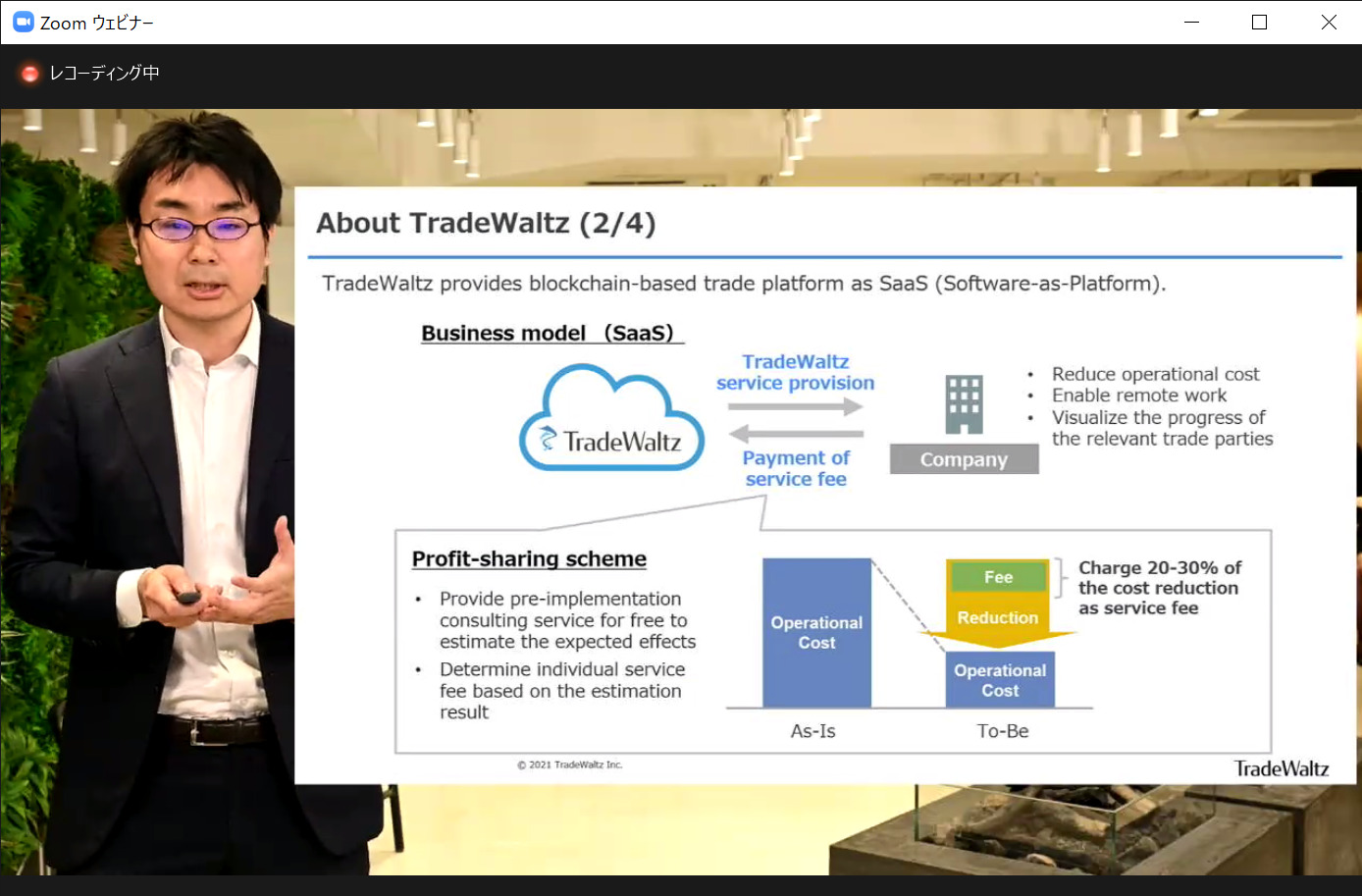Click 'TradeWaltz service provision' text
Screen dimensions: 1362x896
(795, 373)
